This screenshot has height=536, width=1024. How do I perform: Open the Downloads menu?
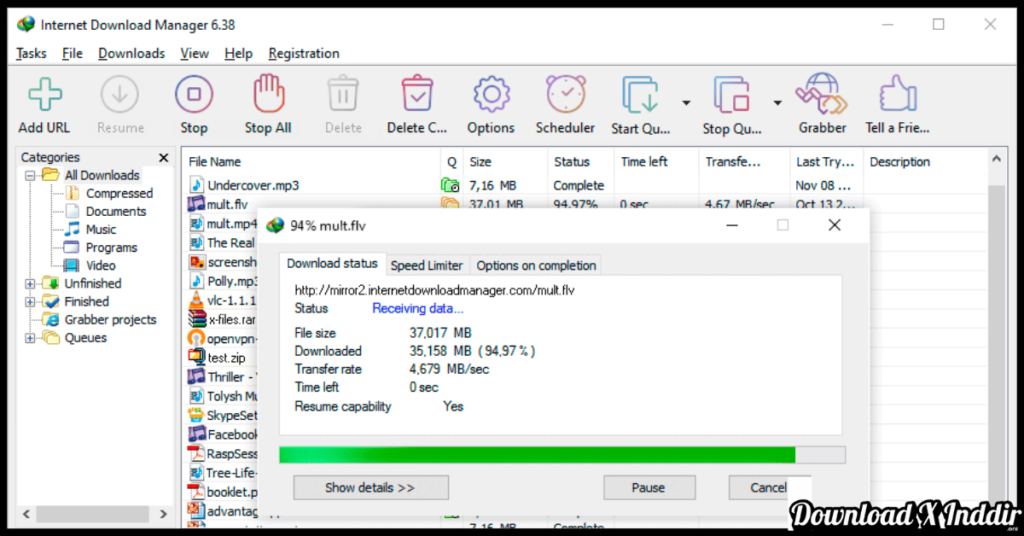131,53
